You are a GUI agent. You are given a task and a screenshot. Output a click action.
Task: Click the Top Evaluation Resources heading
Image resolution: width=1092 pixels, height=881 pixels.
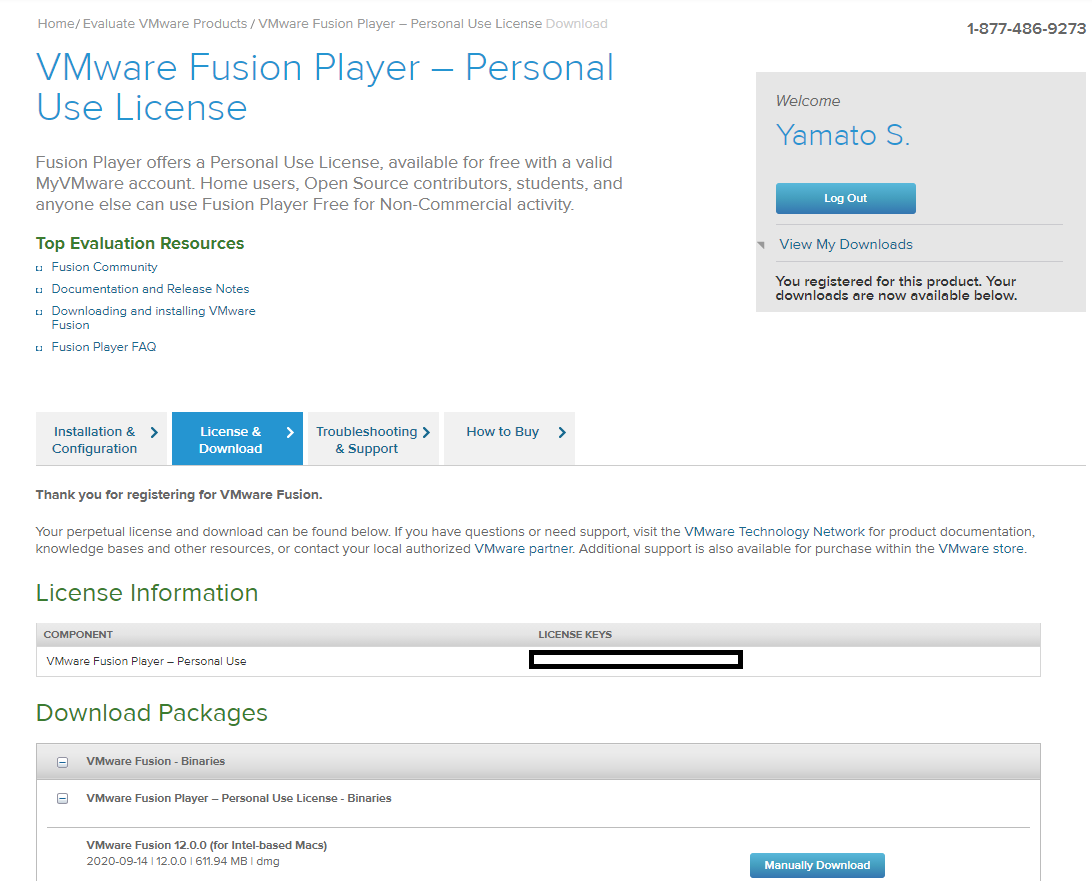tap(140, 243)
